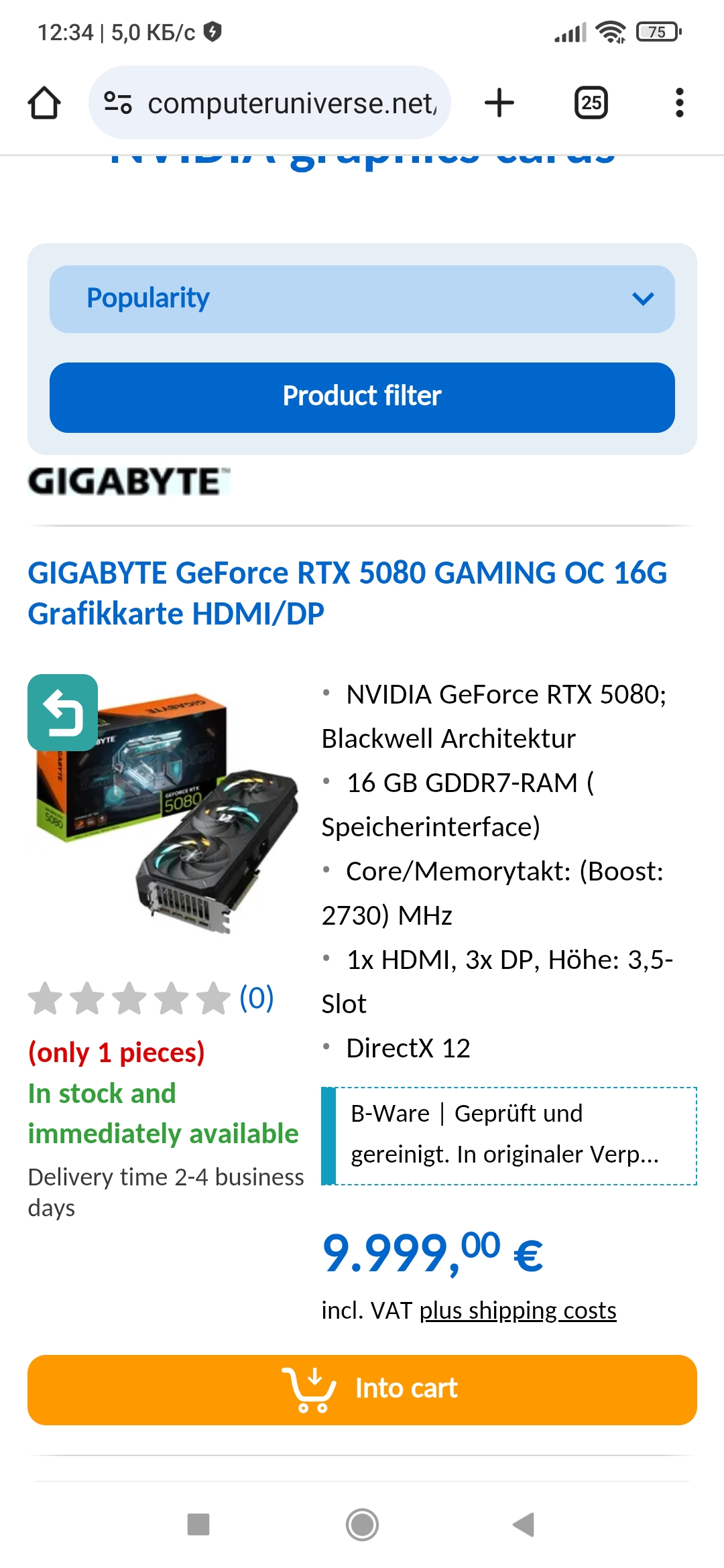Click the chevron on the Popularity selector
The width and height of the screenshot is (724, 1568).
coord(643,299)
